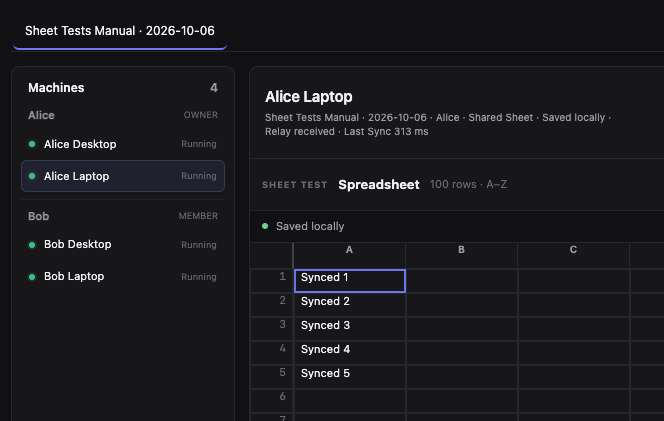Select column header C

click(x=573, y=255)
